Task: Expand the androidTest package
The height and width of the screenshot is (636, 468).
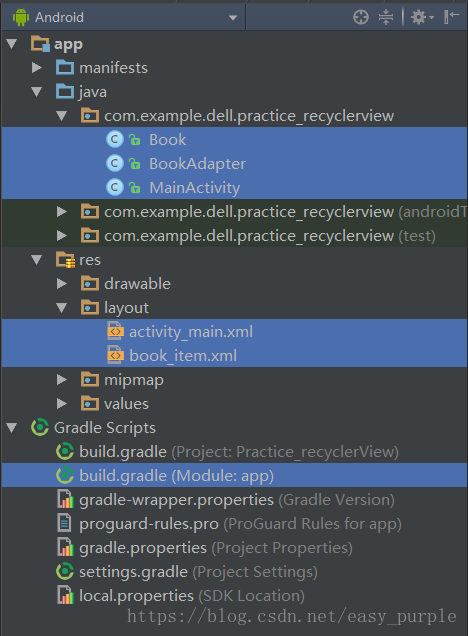Action: (x=62, y=211)
